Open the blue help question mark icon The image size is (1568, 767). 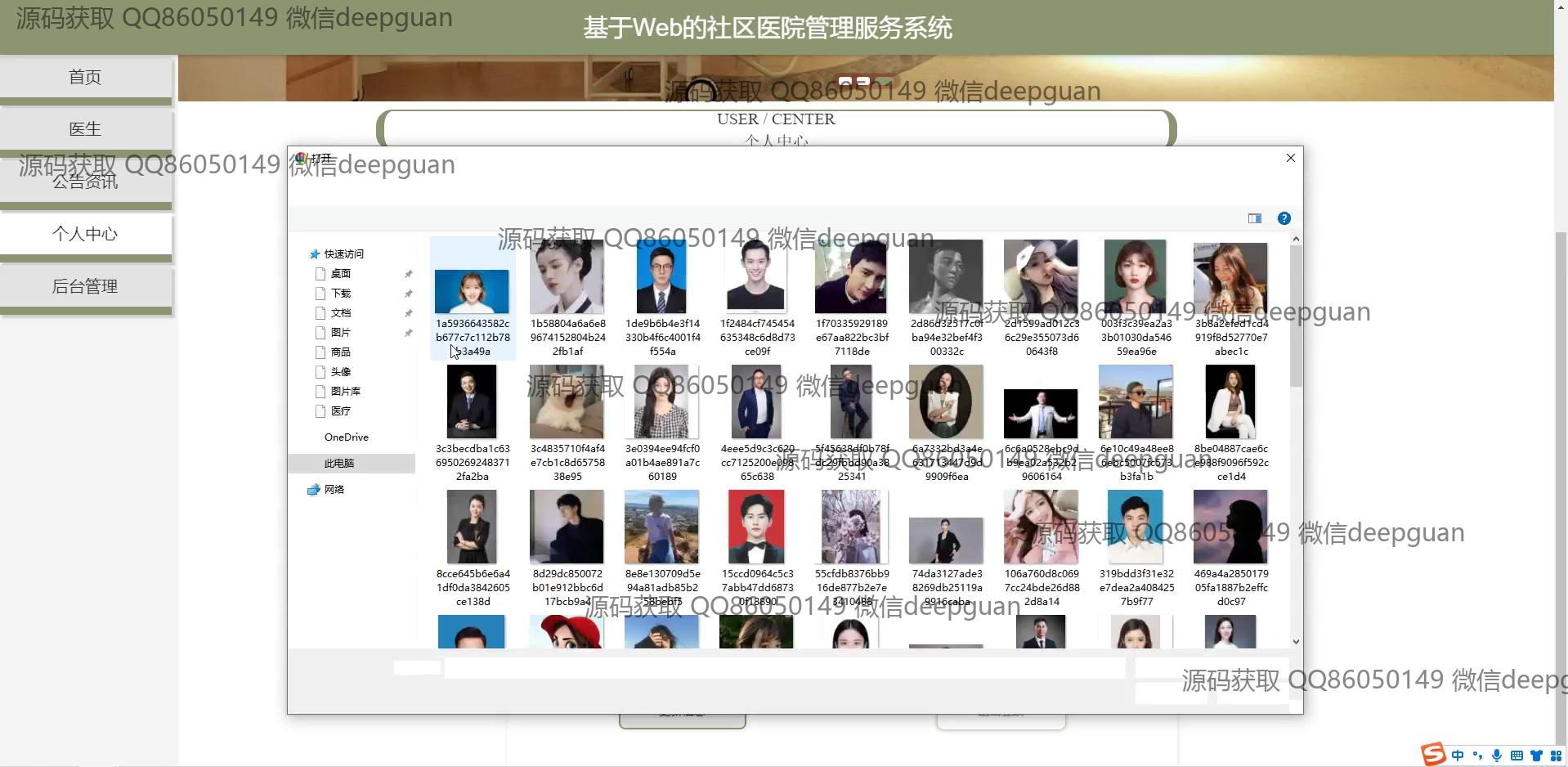(x=1284, y=218)
